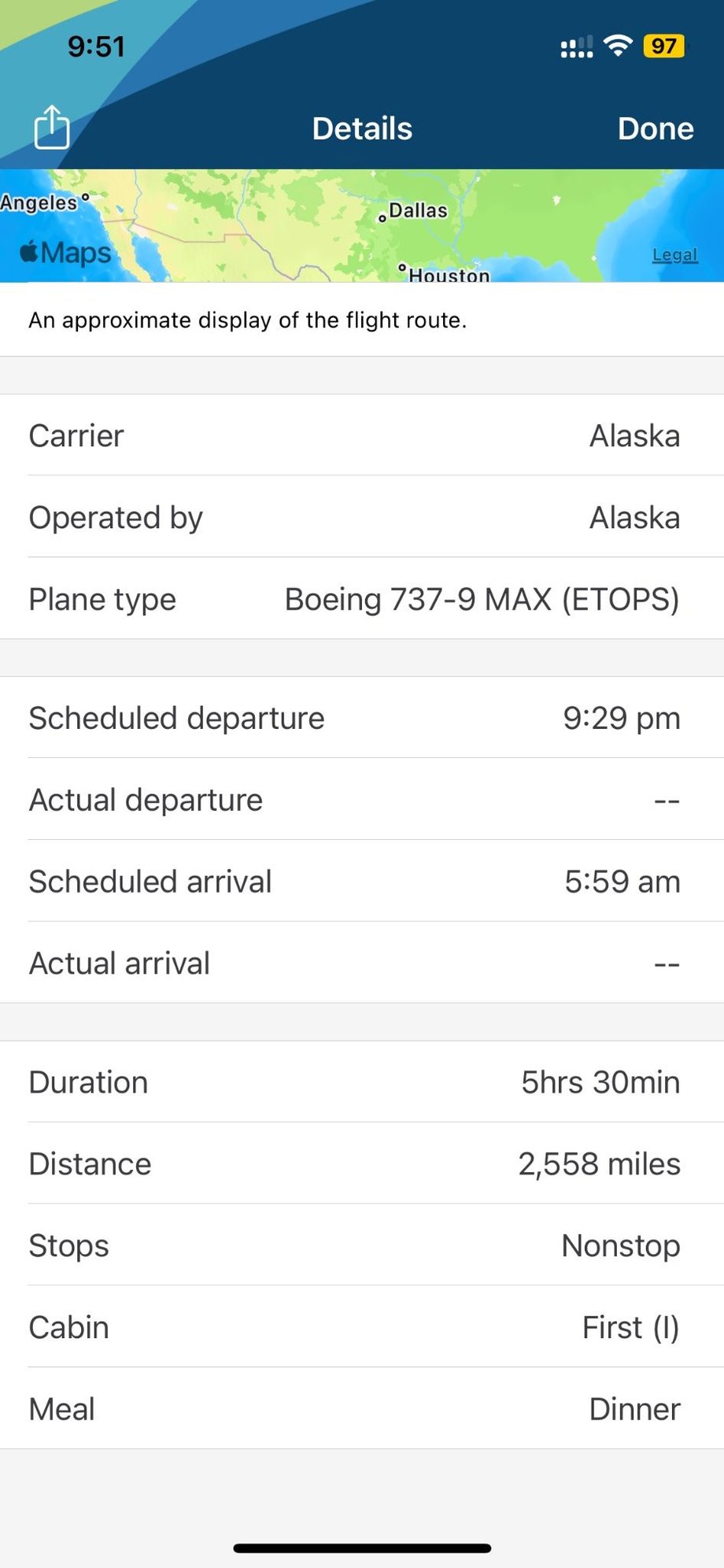Tap Done to close details
The image size is (724, 1568).
pyautogui.click(x=655, y=129)
